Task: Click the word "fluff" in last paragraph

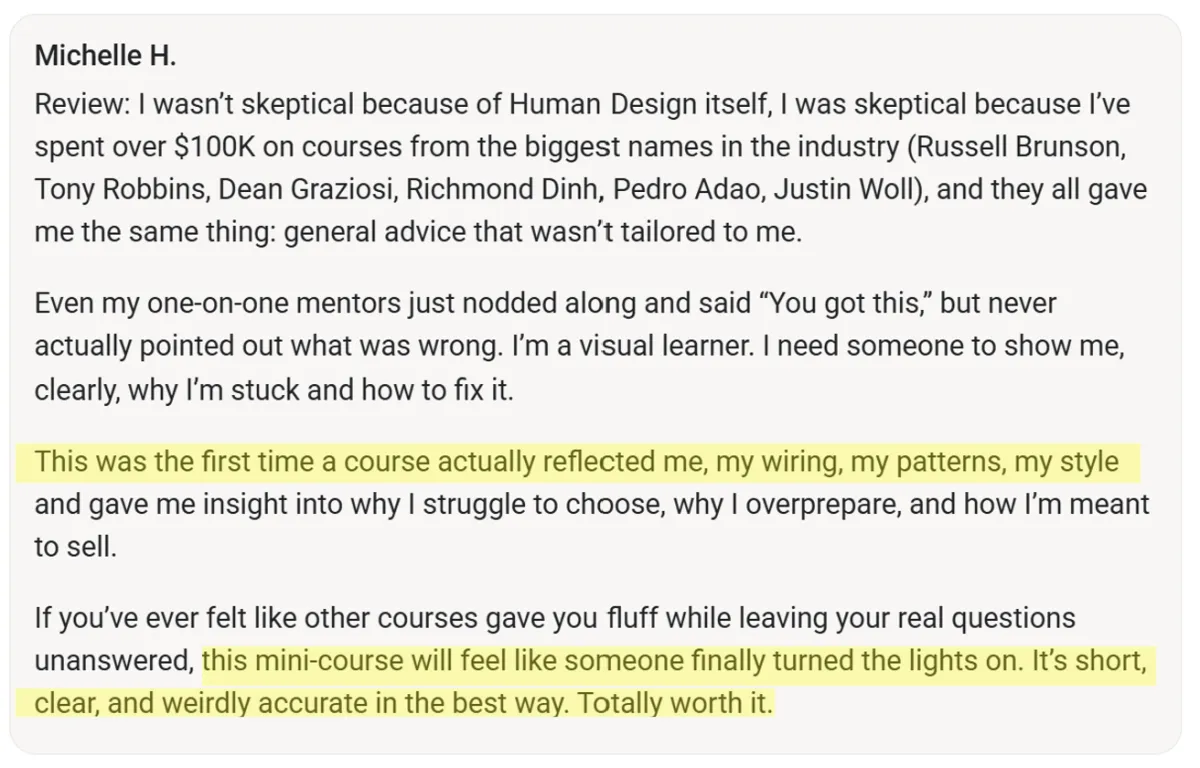Action: pyautogui.click(x=632, y=619)
